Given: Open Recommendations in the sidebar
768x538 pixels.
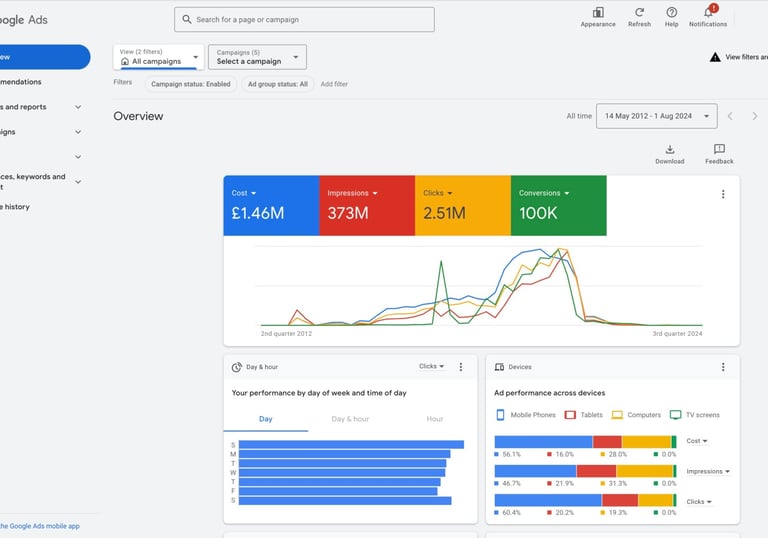Looking at the screenshot, I should [21, 82].
